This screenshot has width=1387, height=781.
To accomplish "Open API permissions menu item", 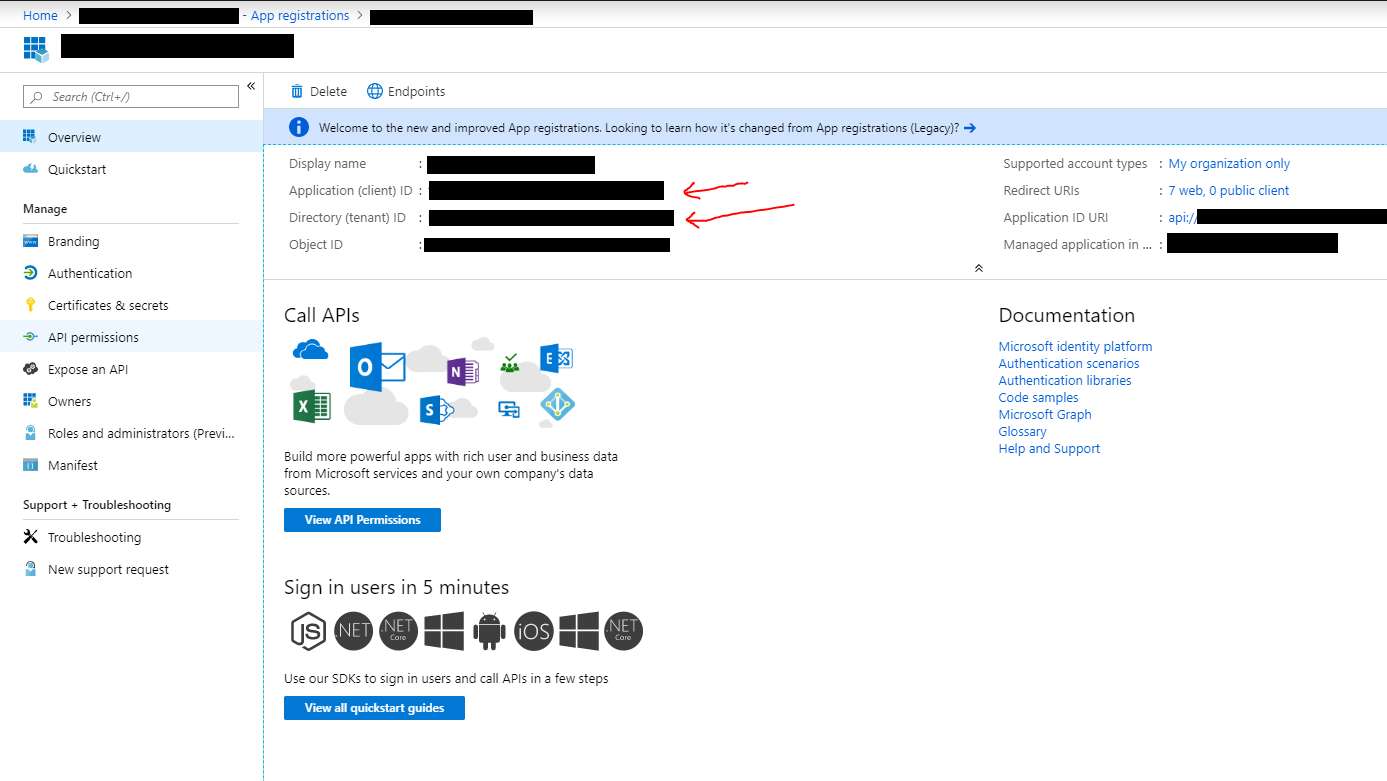I will pyautogui.click(x=93, y=337).
